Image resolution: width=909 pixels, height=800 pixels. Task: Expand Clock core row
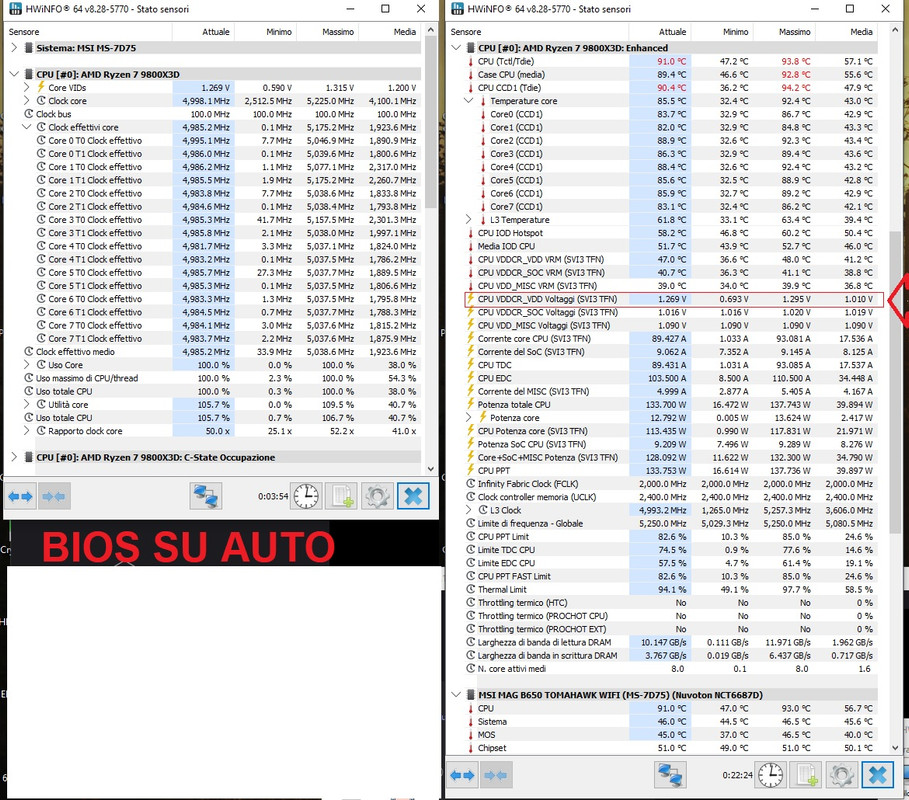tap(27, 101)
